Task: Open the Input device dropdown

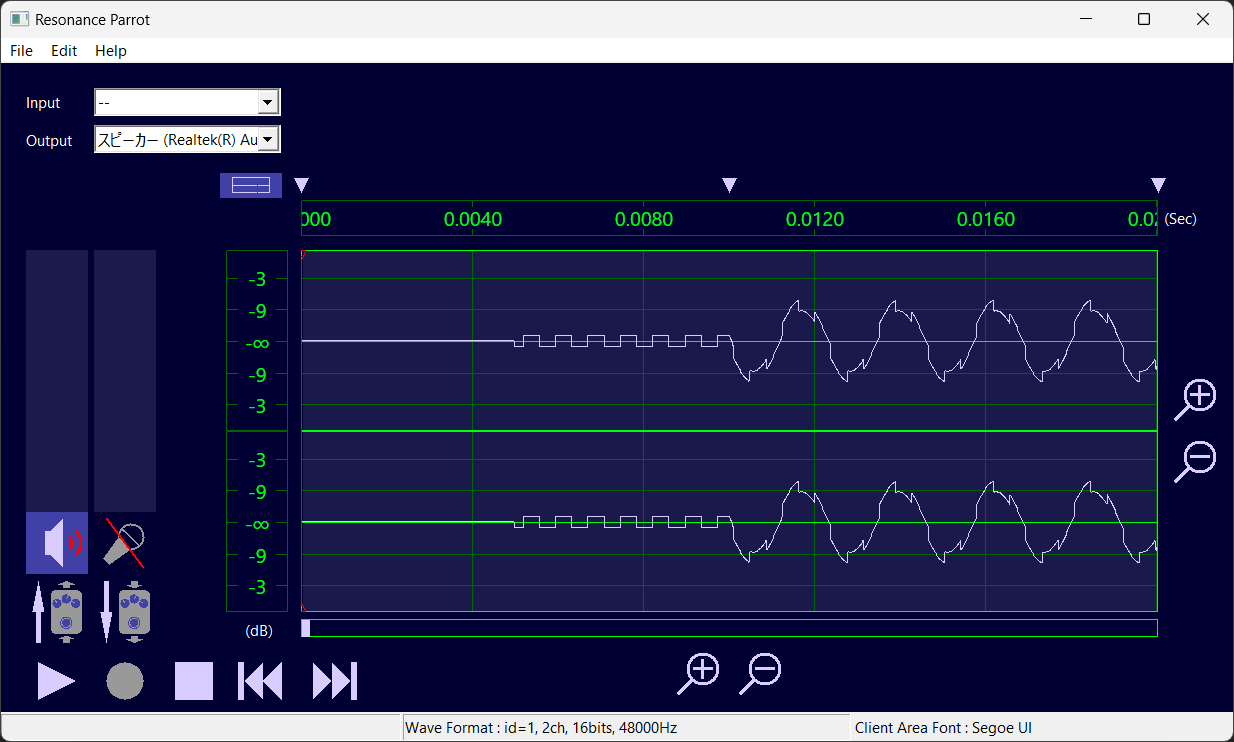Action: (x=267, y=101)
